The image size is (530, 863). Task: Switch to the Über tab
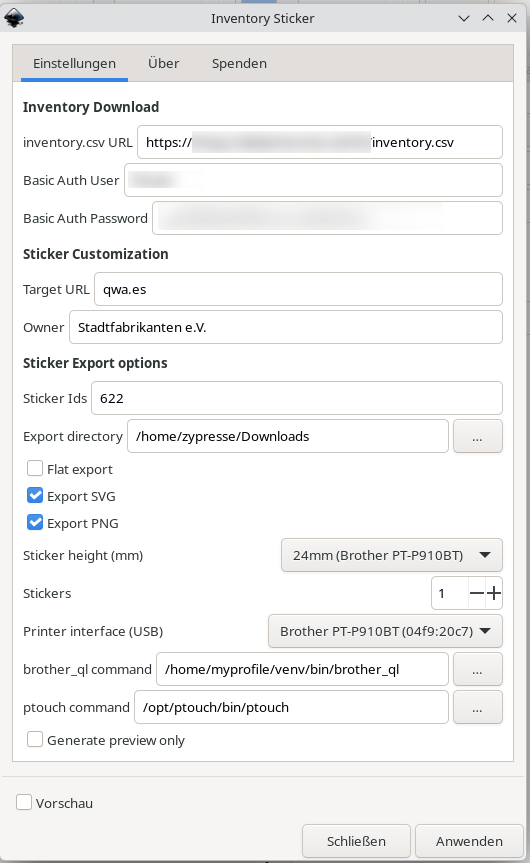coord(163,63)
